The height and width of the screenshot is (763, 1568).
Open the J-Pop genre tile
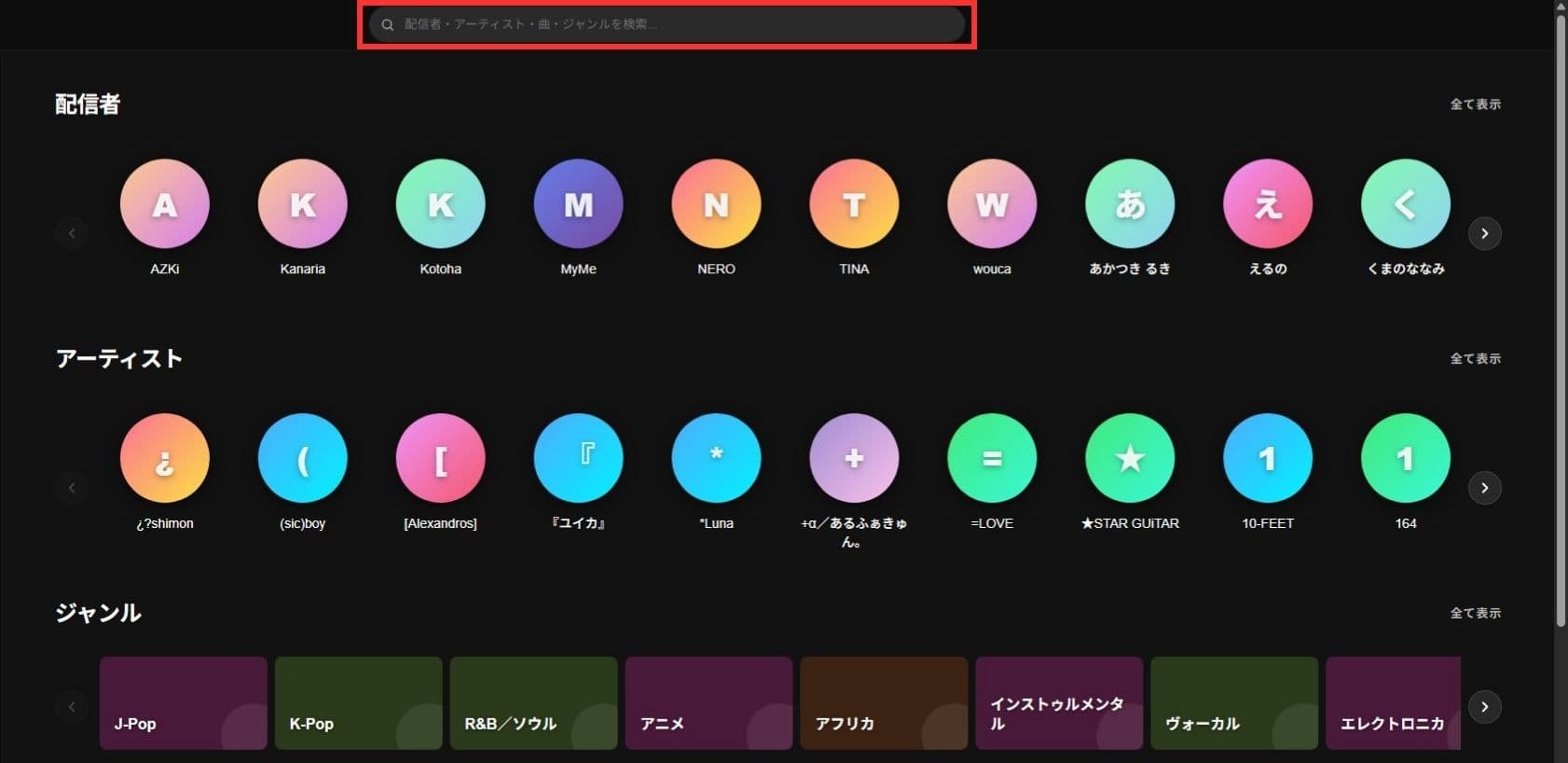[x=183, y=703]
